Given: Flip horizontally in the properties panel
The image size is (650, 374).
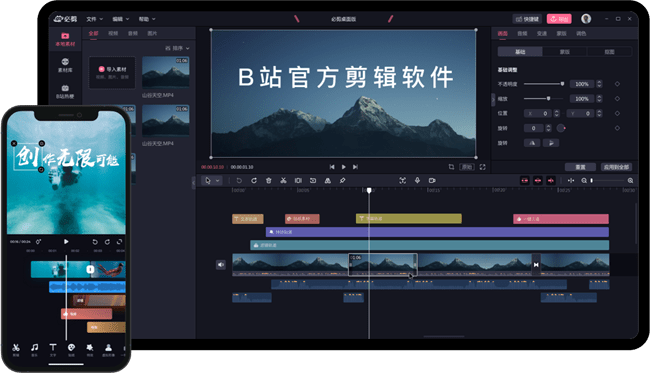Looking at the screenshot, I should tap(532, 143).
